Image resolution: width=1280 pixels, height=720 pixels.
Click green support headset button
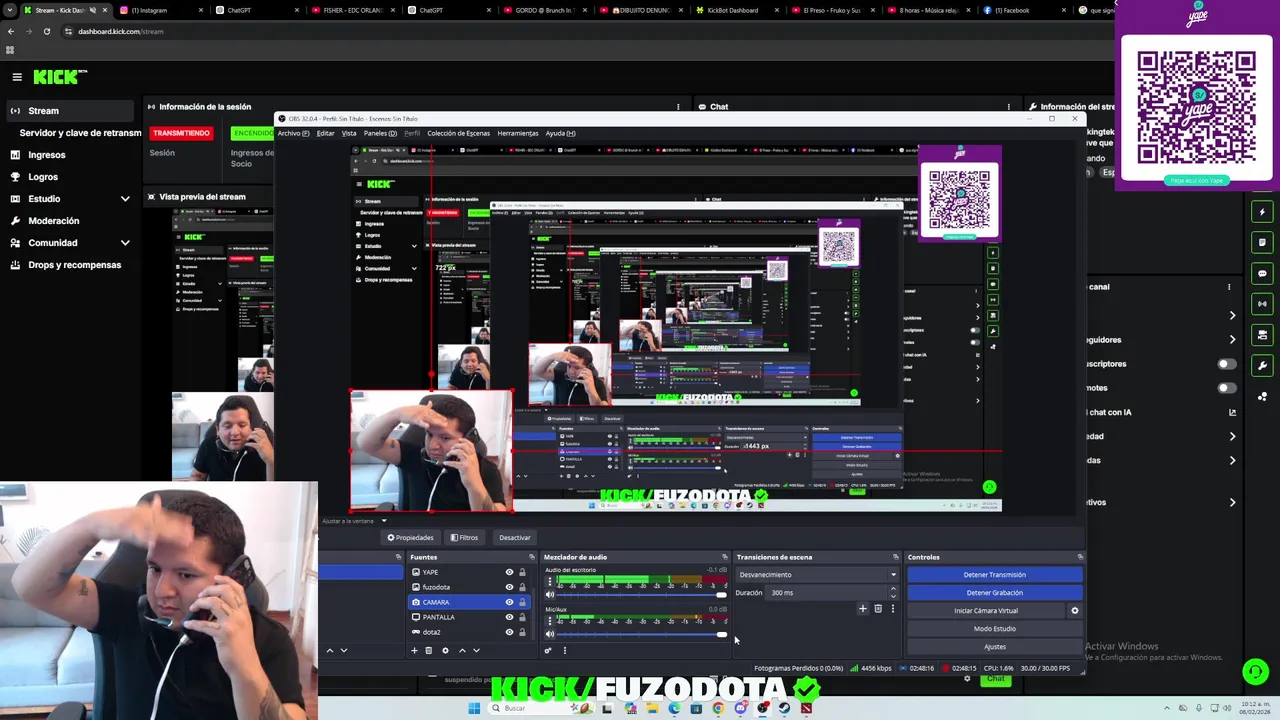point(1255,672)
